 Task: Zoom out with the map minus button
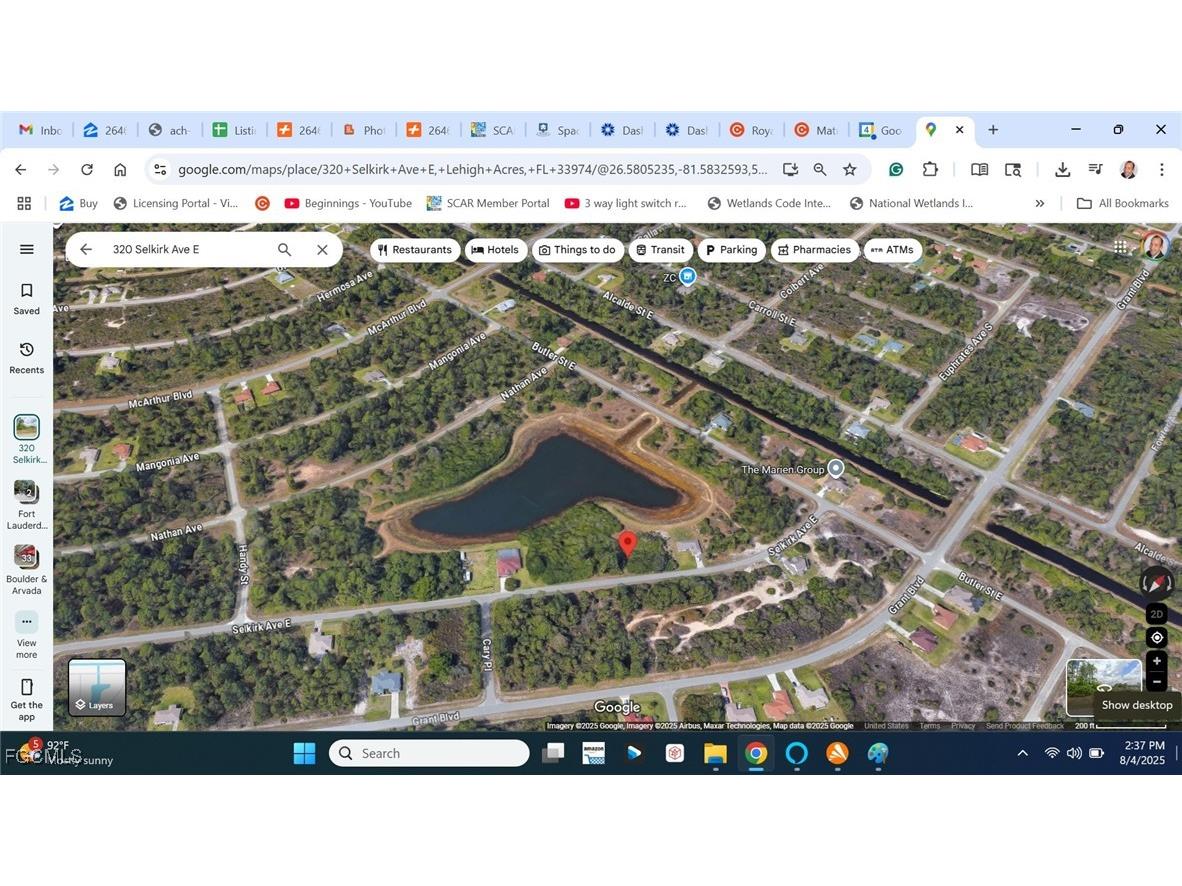click(x=1157, y=682)
